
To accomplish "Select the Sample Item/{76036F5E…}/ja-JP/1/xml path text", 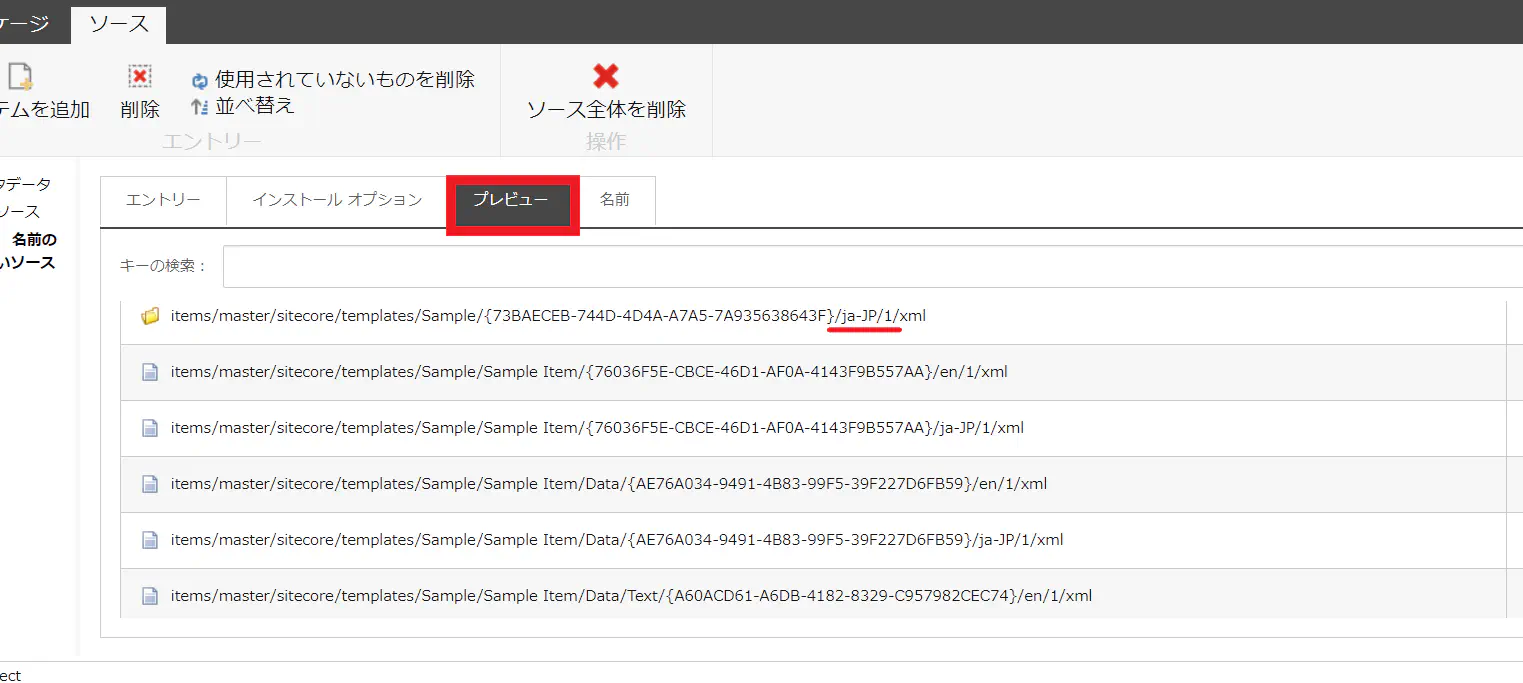I will [x=597, y=428].
